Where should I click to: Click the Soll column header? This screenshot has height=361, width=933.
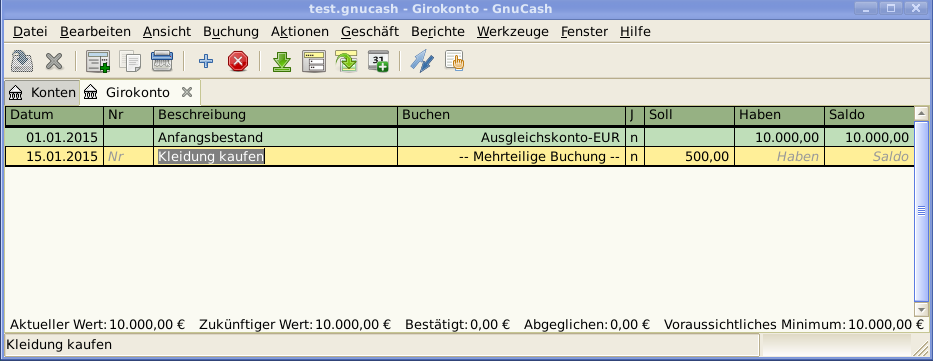coord(689,115)
